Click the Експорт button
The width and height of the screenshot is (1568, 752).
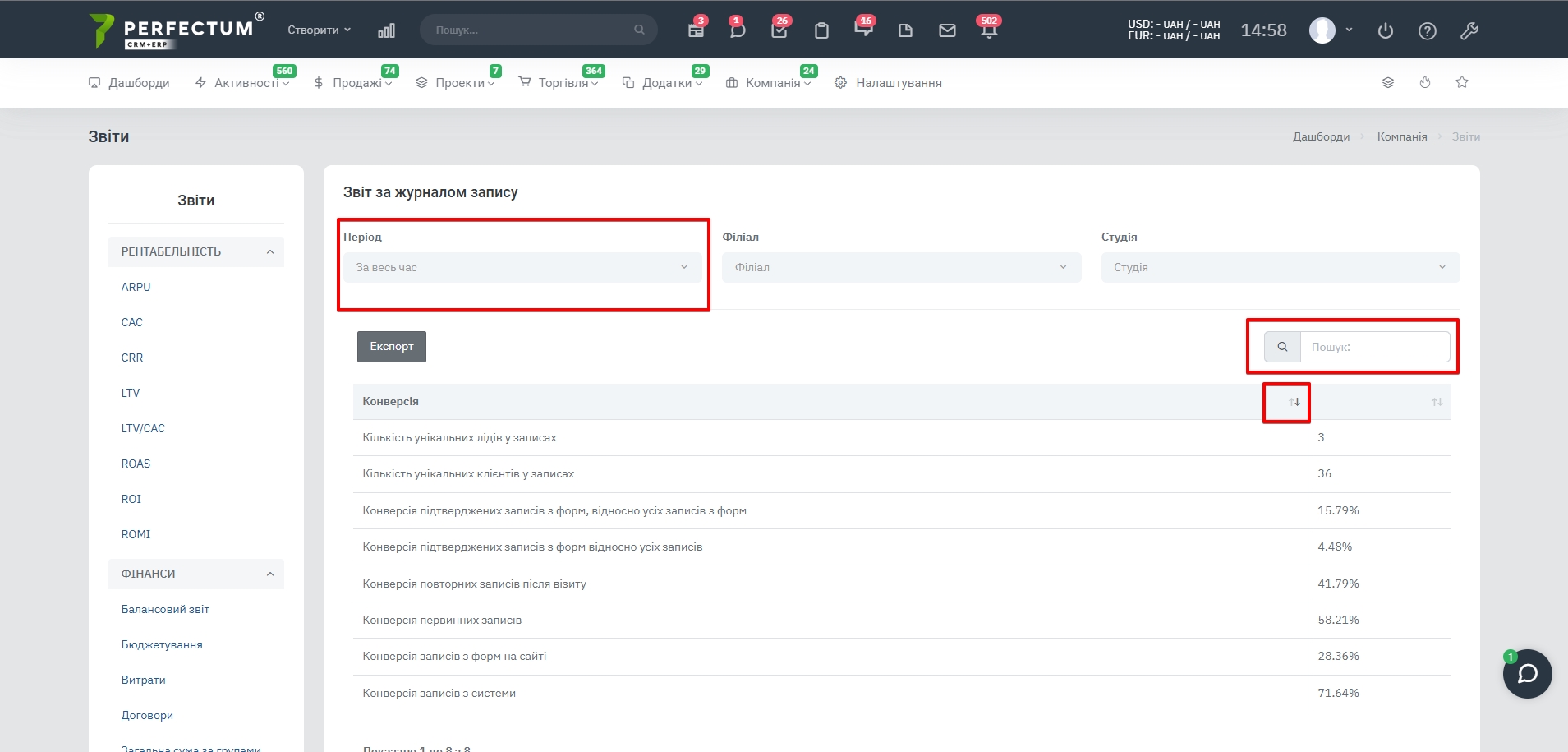(391, 347)
